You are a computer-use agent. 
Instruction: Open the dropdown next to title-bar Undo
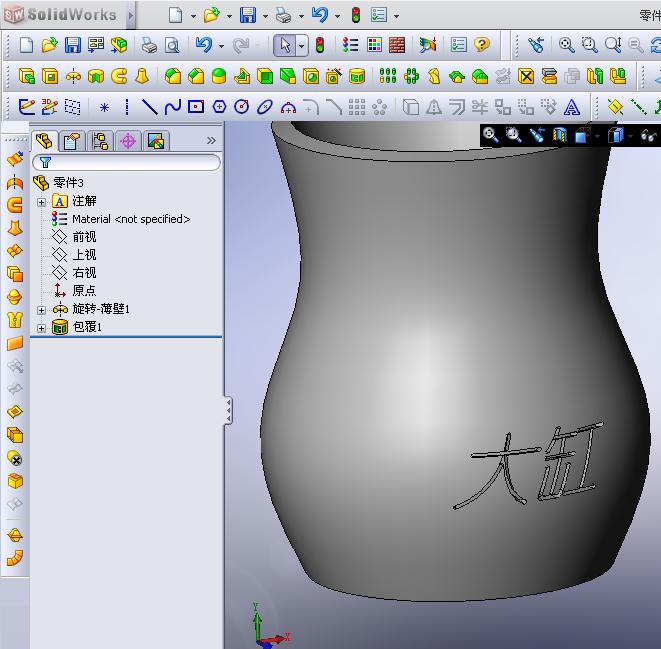pyautogui.click(x=337, y=16)
